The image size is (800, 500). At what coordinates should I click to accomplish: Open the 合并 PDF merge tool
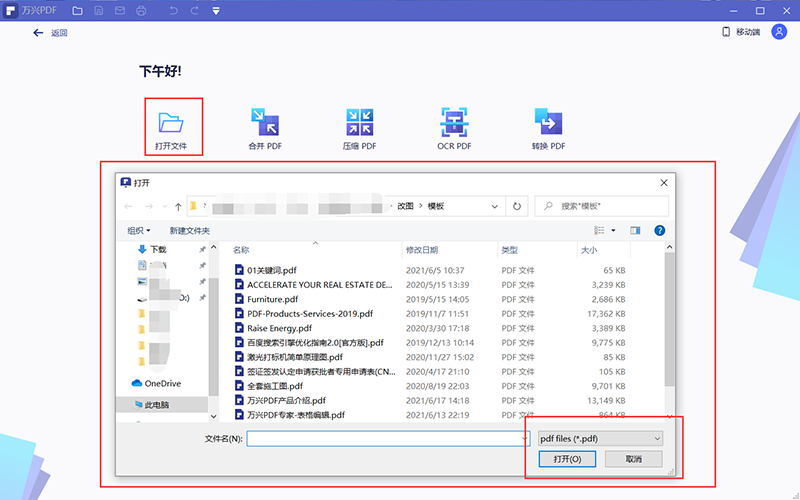(x=264, y=123)
